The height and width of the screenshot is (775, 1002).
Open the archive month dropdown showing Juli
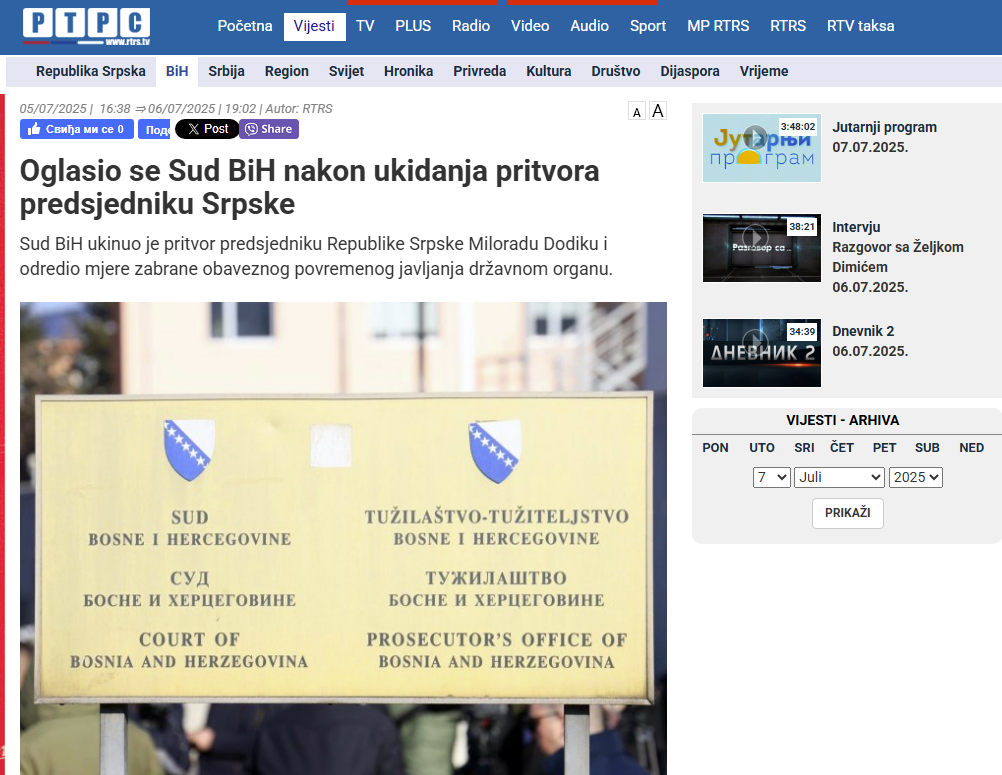[839, 477]
